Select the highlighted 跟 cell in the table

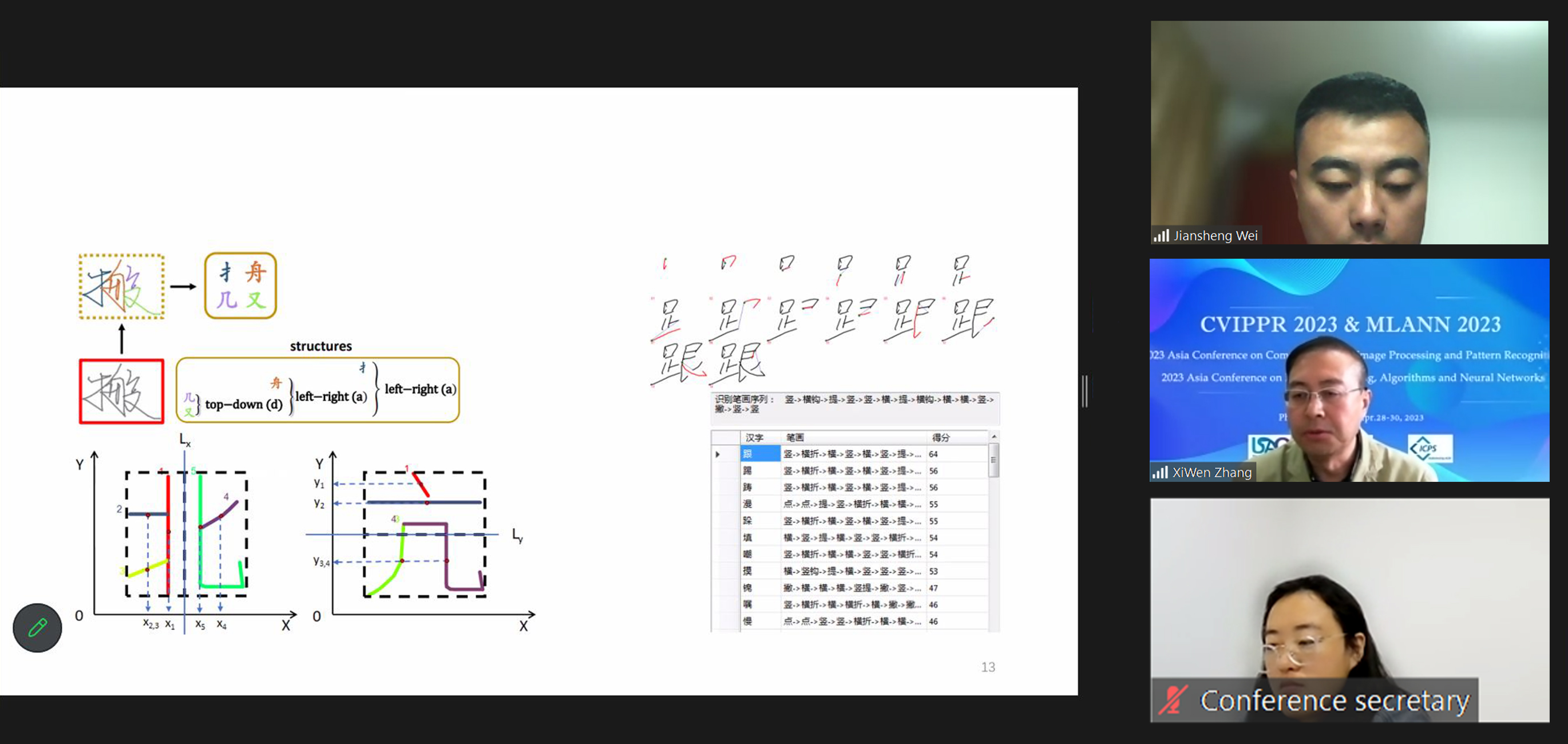(x=761, y=454)
